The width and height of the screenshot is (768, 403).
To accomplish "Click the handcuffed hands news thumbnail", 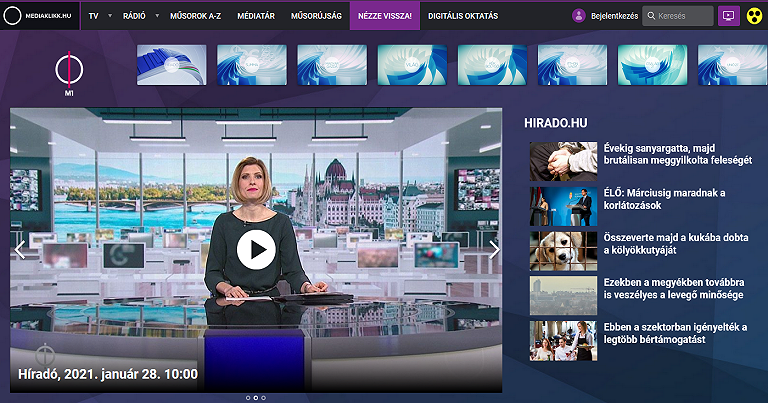I will coord(563,162).
